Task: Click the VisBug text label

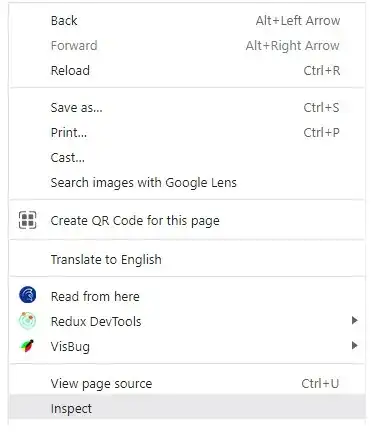Action: pos(70,347)
